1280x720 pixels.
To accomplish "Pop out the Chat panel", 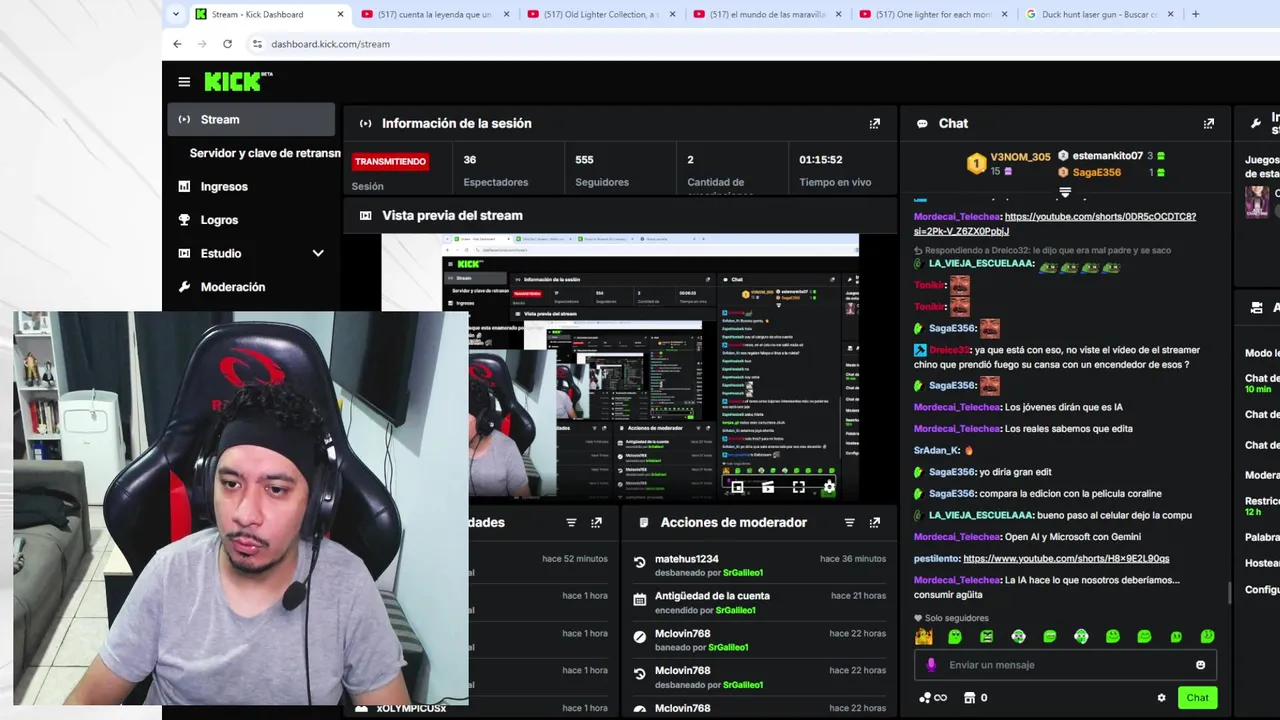I will (x=1208, y=123).
